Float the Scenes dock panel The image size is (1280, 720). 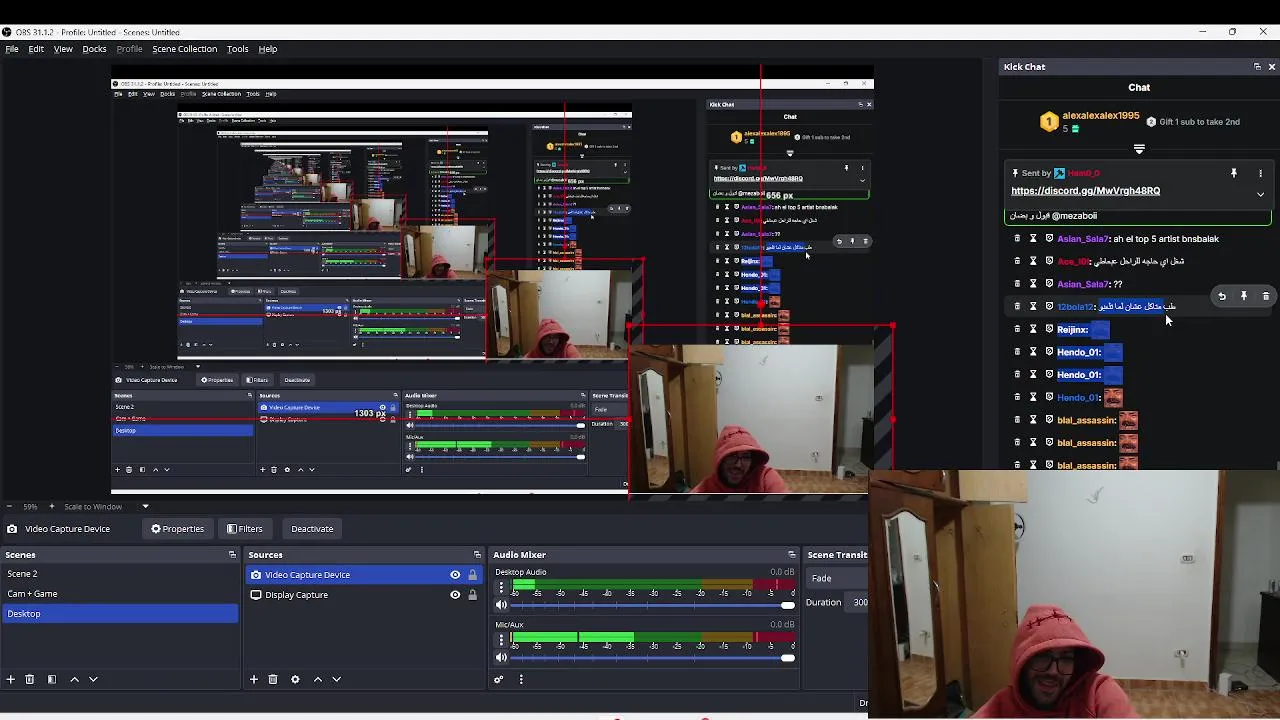point(232,555)
